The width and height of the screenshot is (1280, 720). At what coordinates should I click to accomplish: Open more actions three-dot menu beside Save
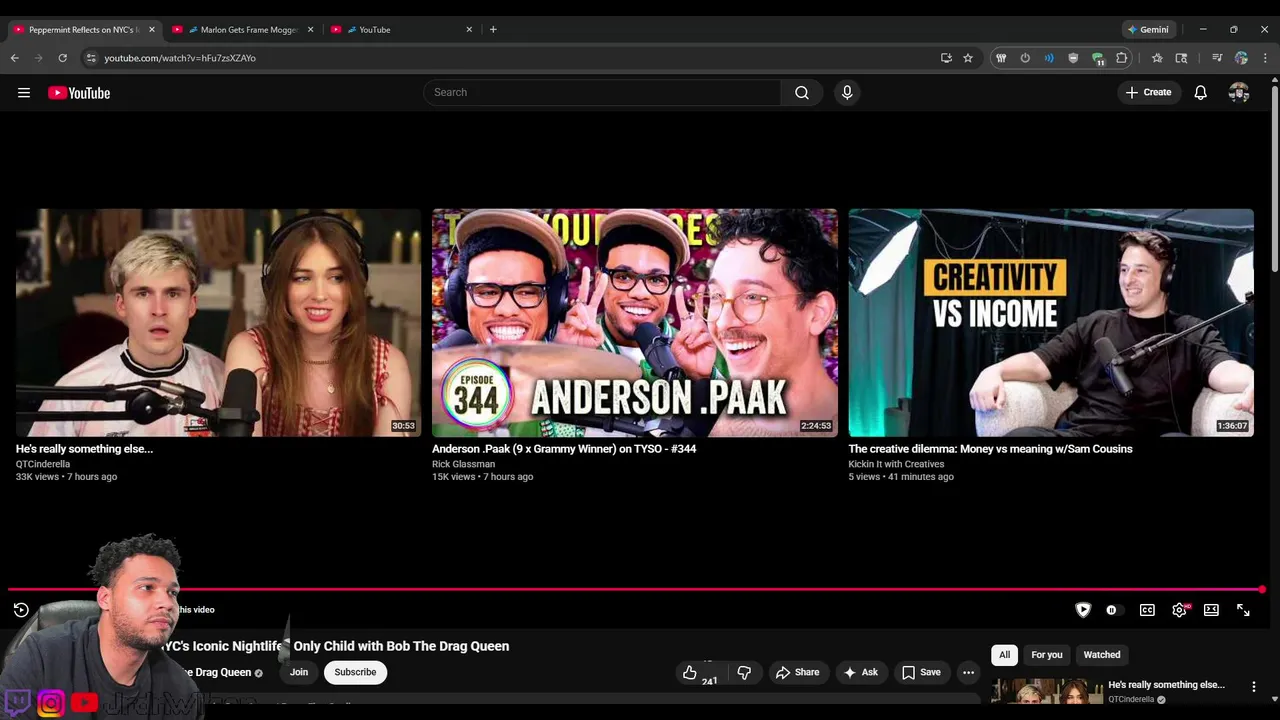click(968, 673)
